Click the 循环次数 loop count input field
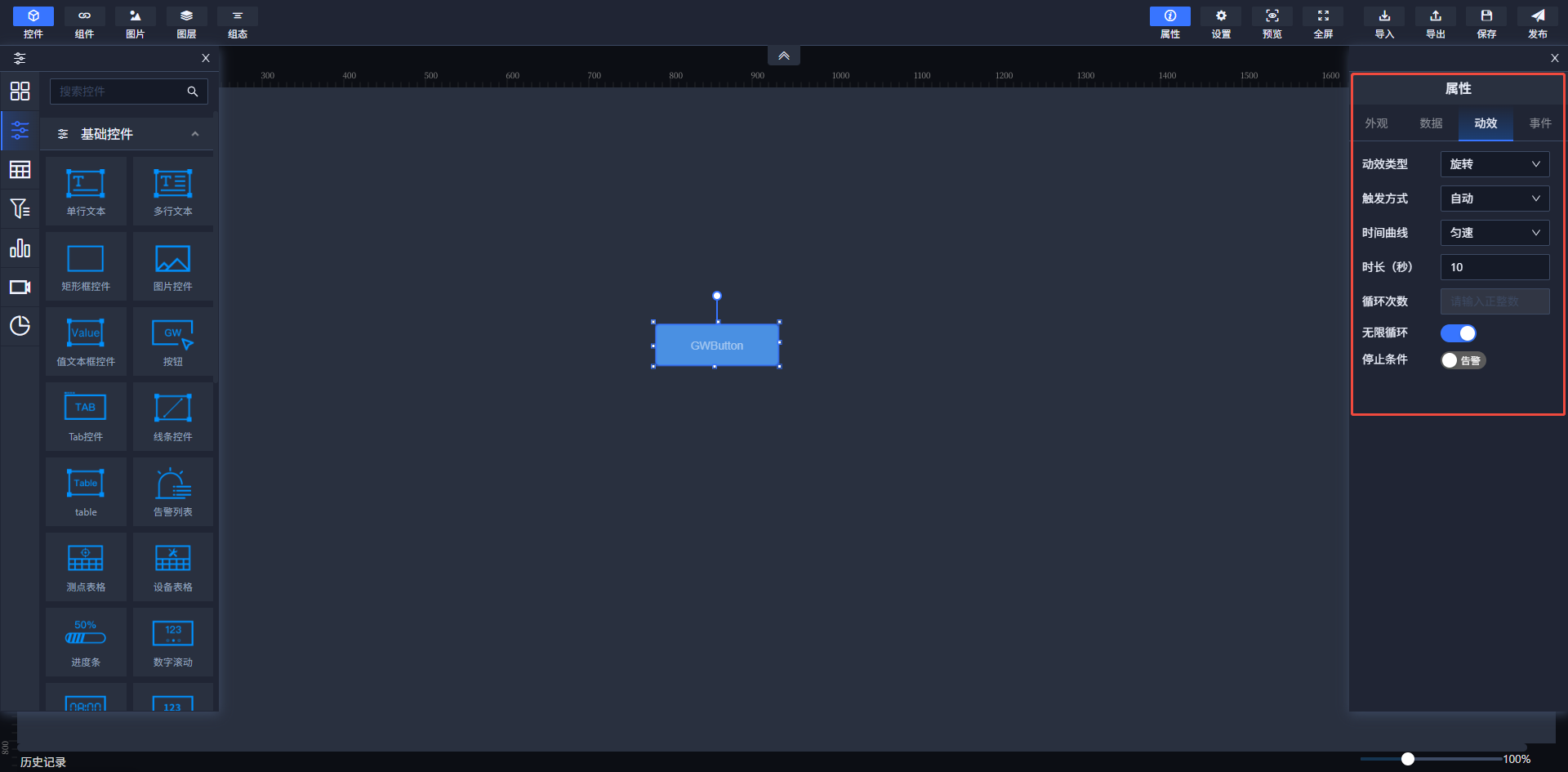The height and width of the screenshot is (772, 1568). click(x=1494, y=301)
